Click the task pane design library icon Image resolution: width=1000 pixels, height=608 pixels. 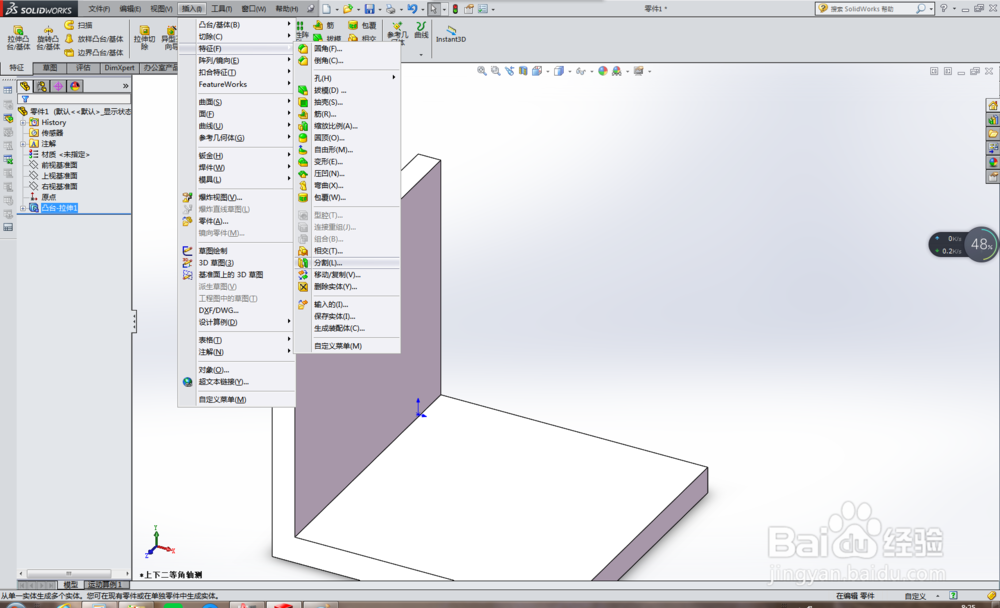coord(993,119)
